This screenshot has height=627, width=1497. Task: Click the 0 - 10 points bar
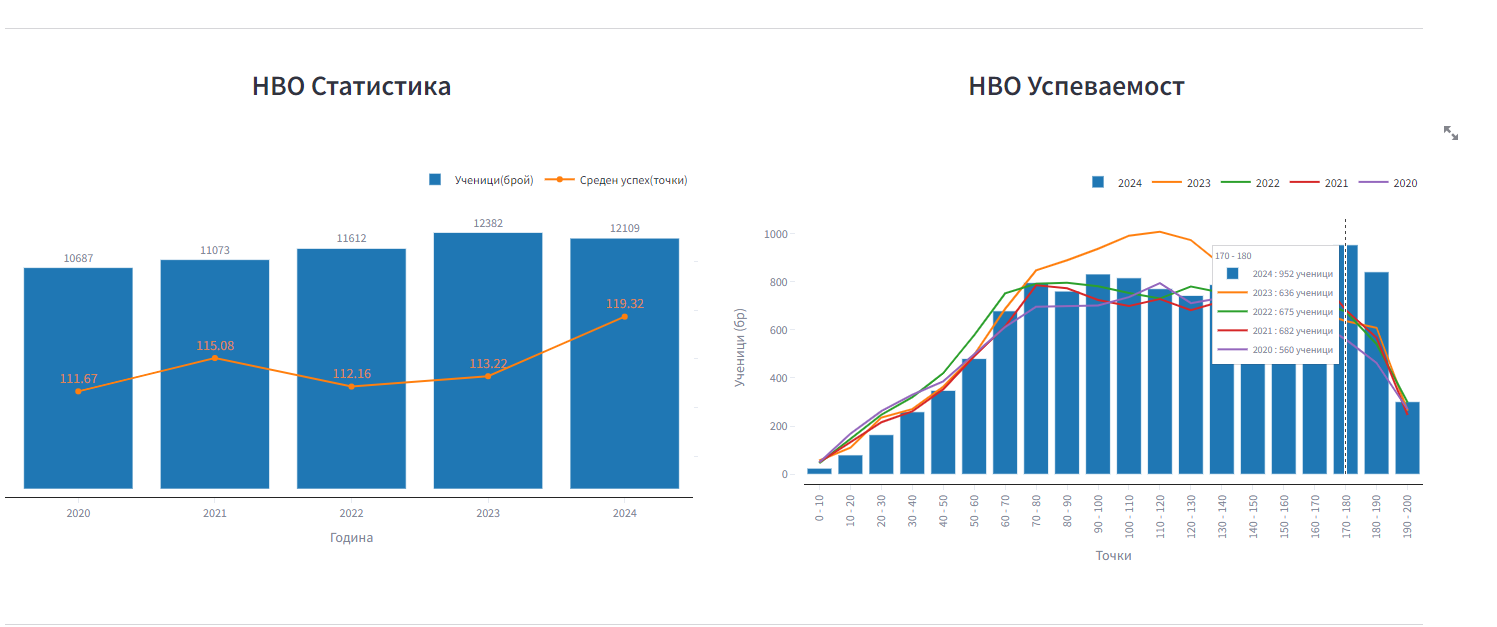819,470
